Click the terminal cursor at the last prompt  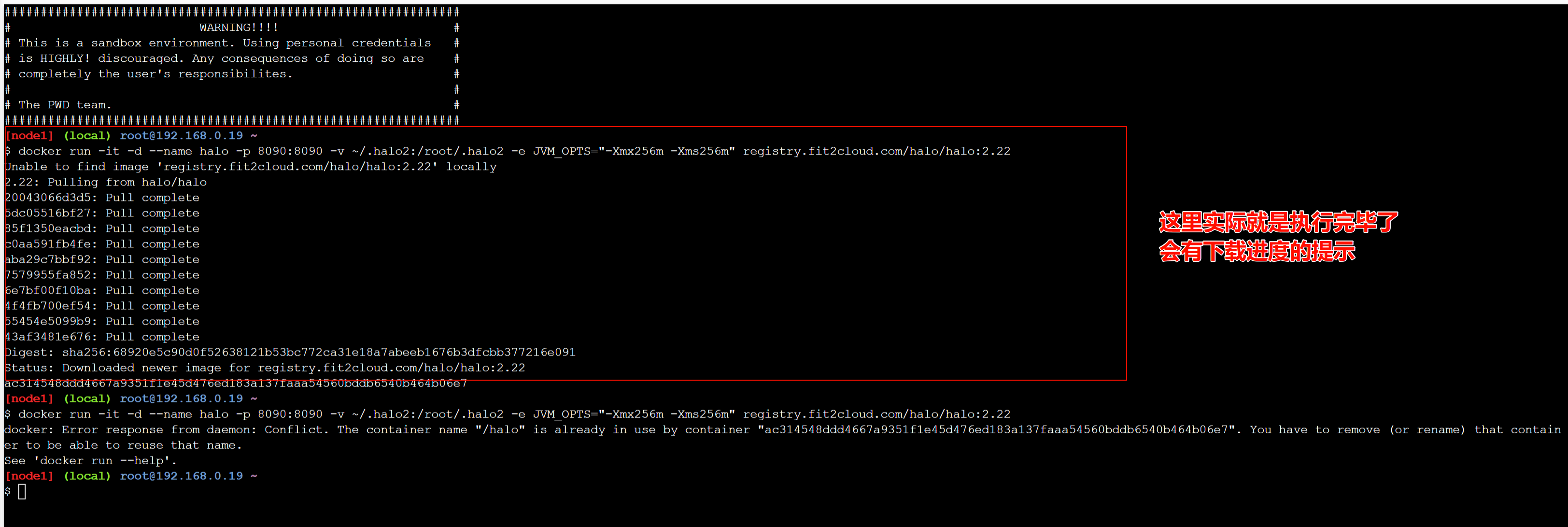coord(22,492)
